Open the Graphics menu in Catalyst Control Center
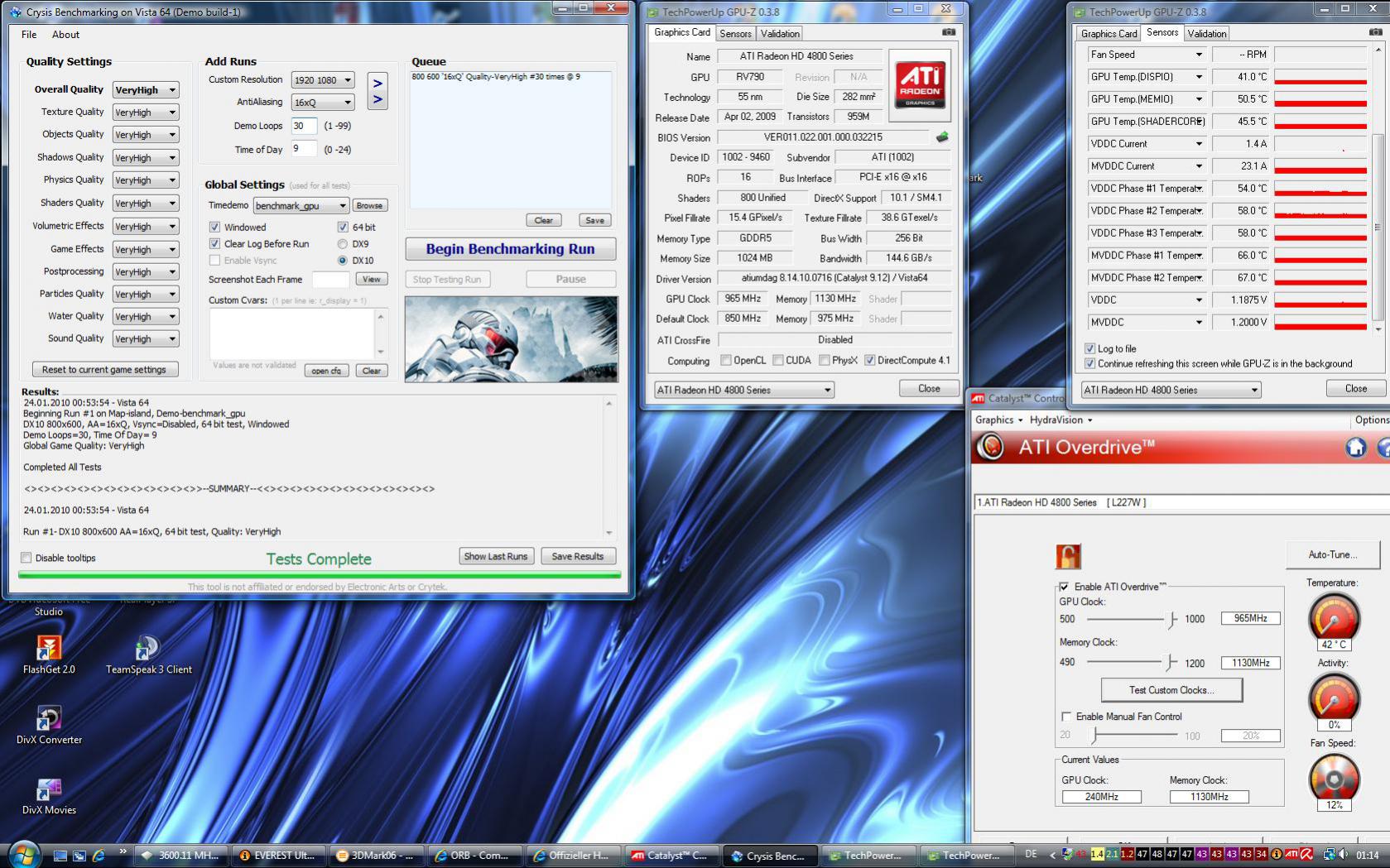 (x=998, y=420)
